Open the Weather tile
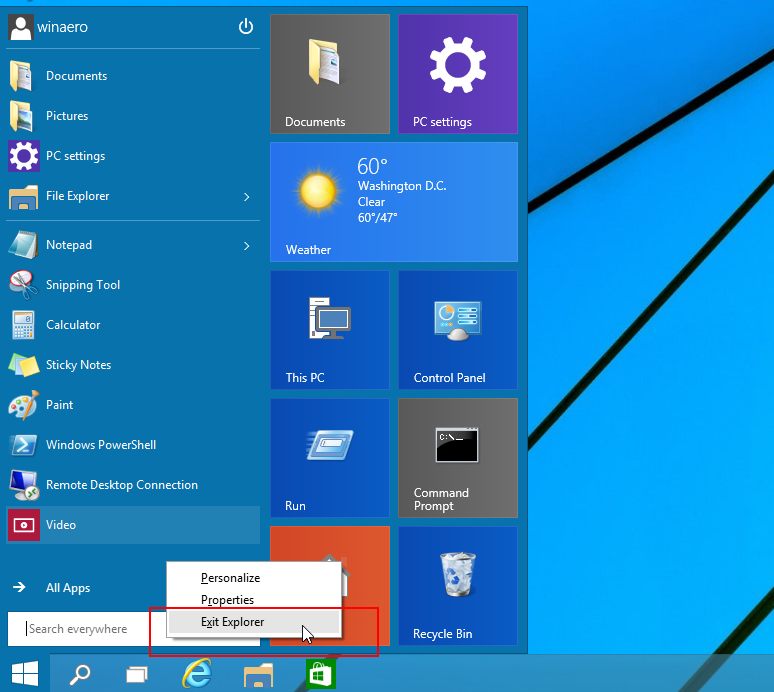Viewport: 774px width, 692px height. 394,202
